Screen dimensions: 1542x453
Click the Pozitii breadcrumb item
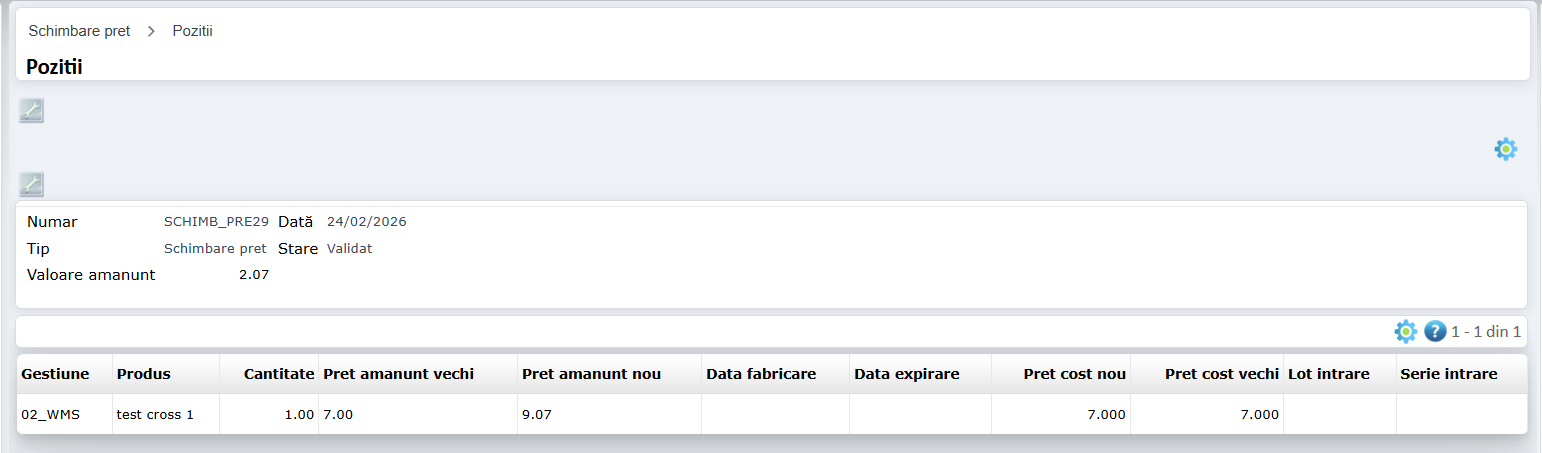click(192, 31)
